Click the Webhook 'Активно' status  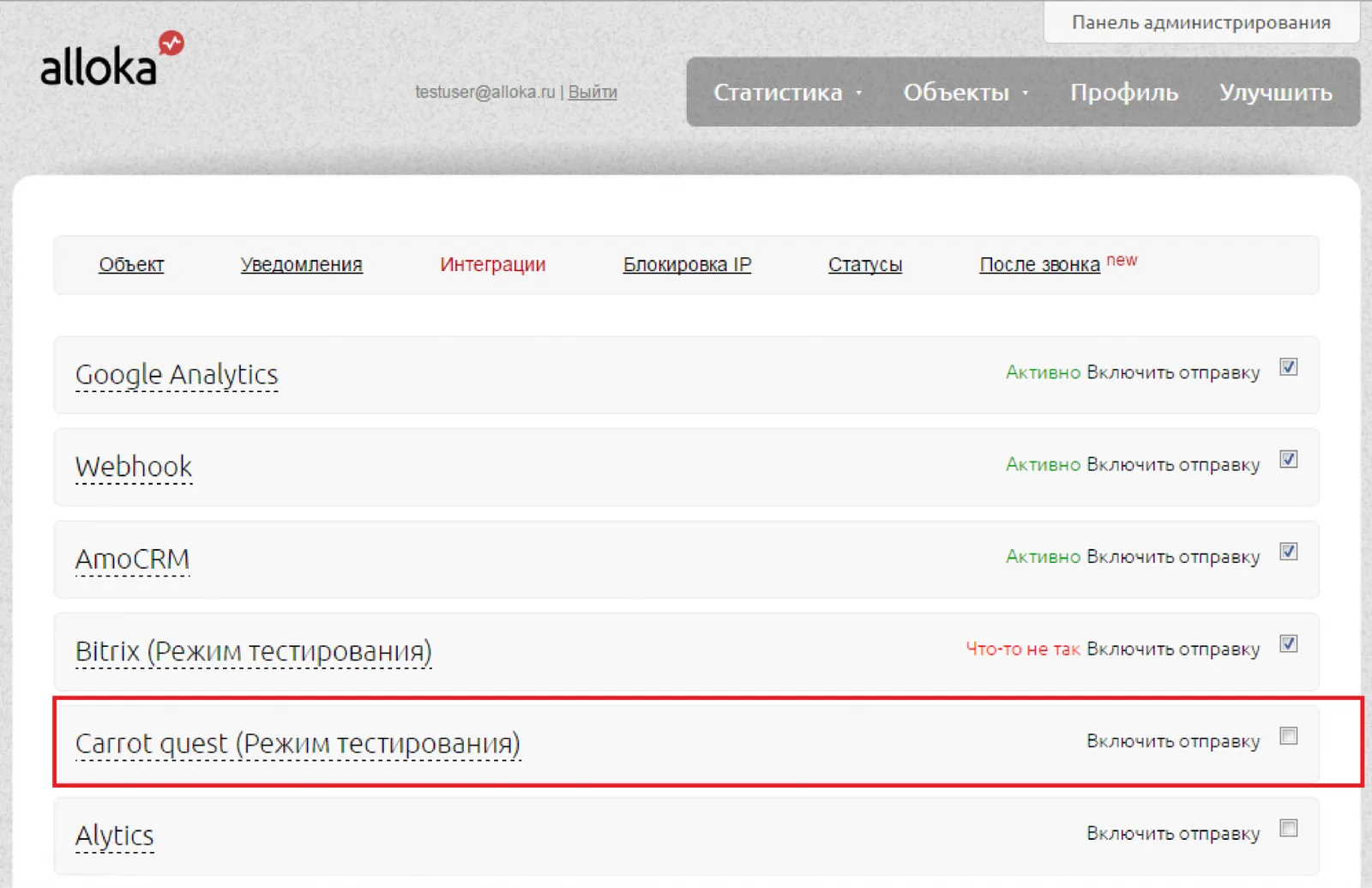tap(1043, 464)
